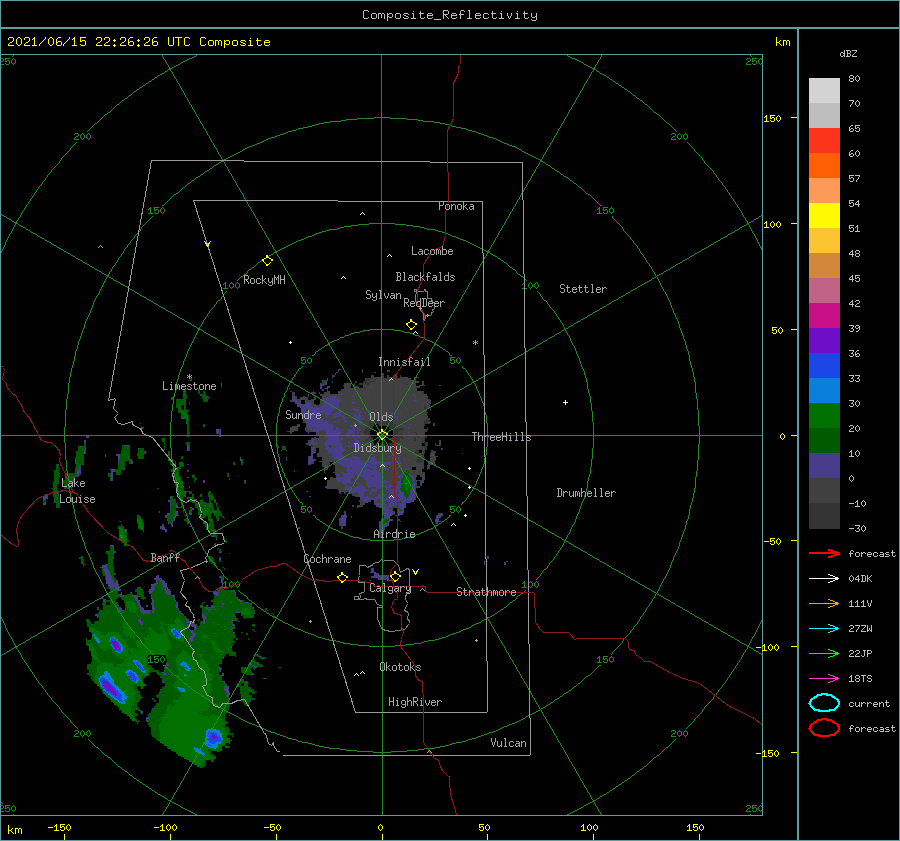Click the Limestone label
This screenshot has width=900, height=841.
point(189,386)
